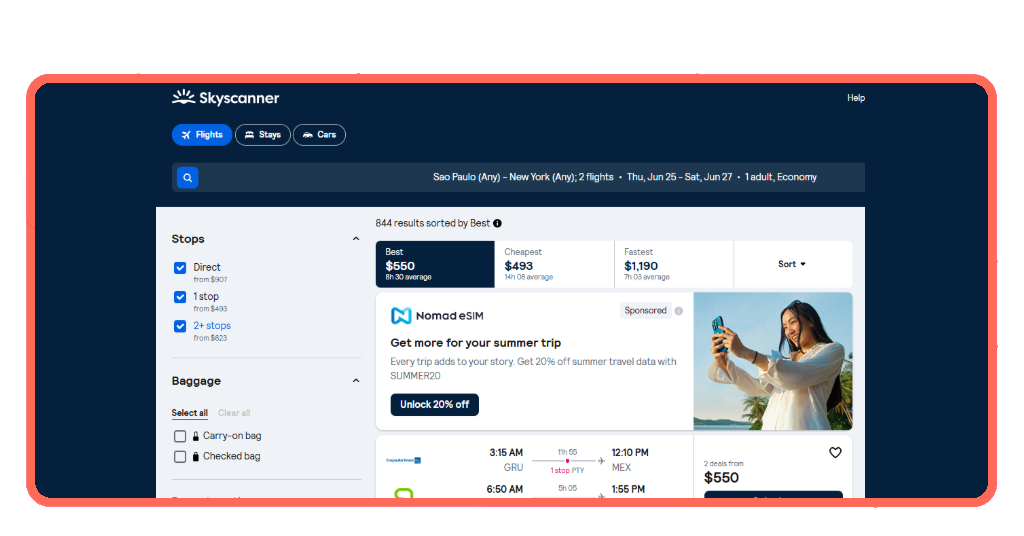
Task: Open the Help link
Action: coord(856,98)
